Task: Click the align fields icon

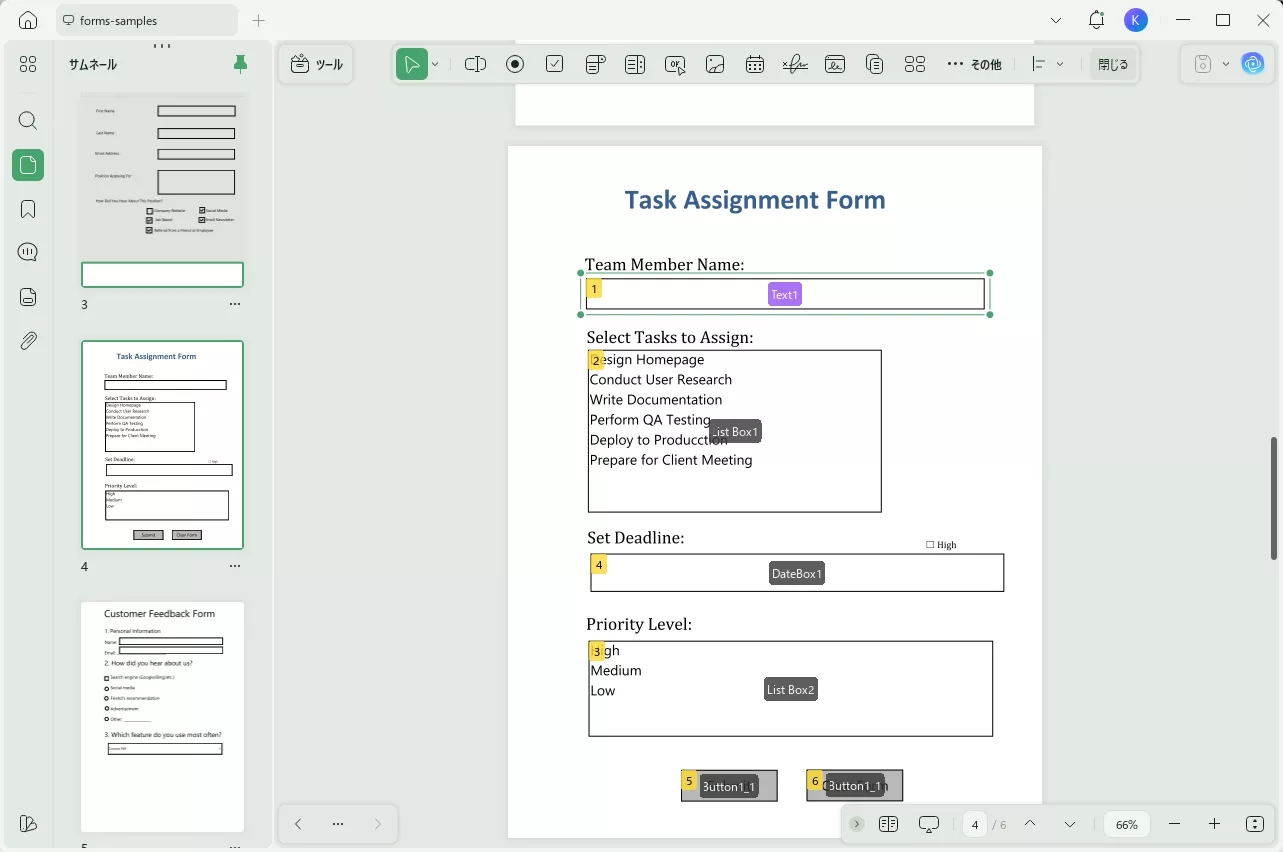Action: point(1039,65)
